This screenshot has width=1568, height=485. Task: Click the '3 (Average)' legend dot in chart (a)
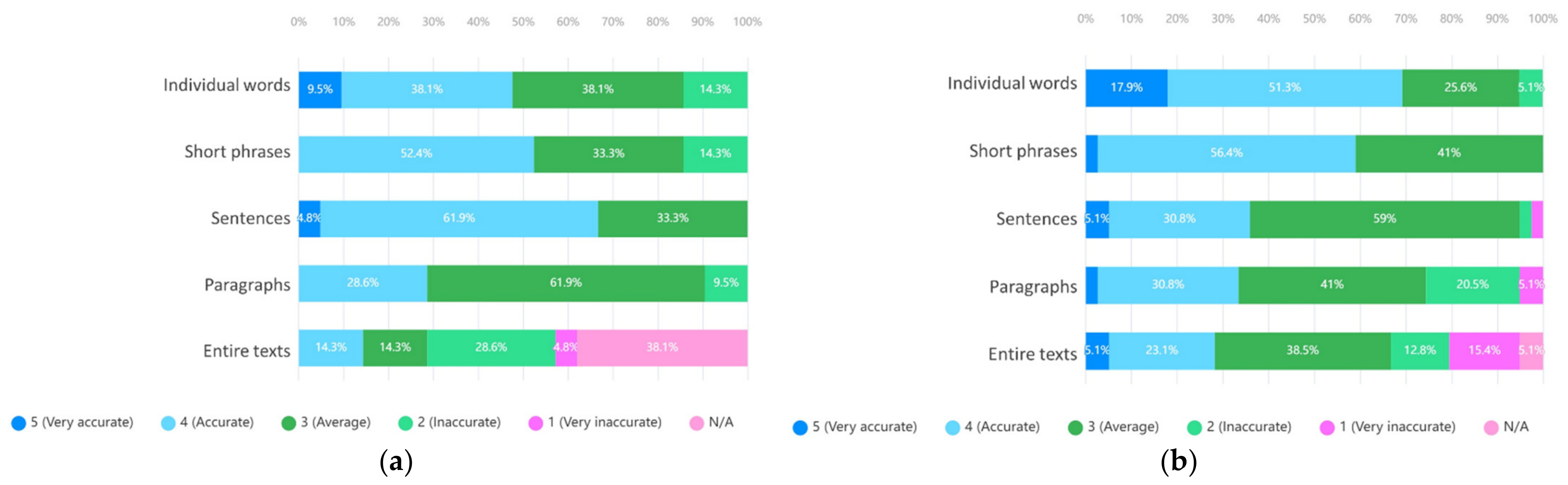[x=289, y=423]
